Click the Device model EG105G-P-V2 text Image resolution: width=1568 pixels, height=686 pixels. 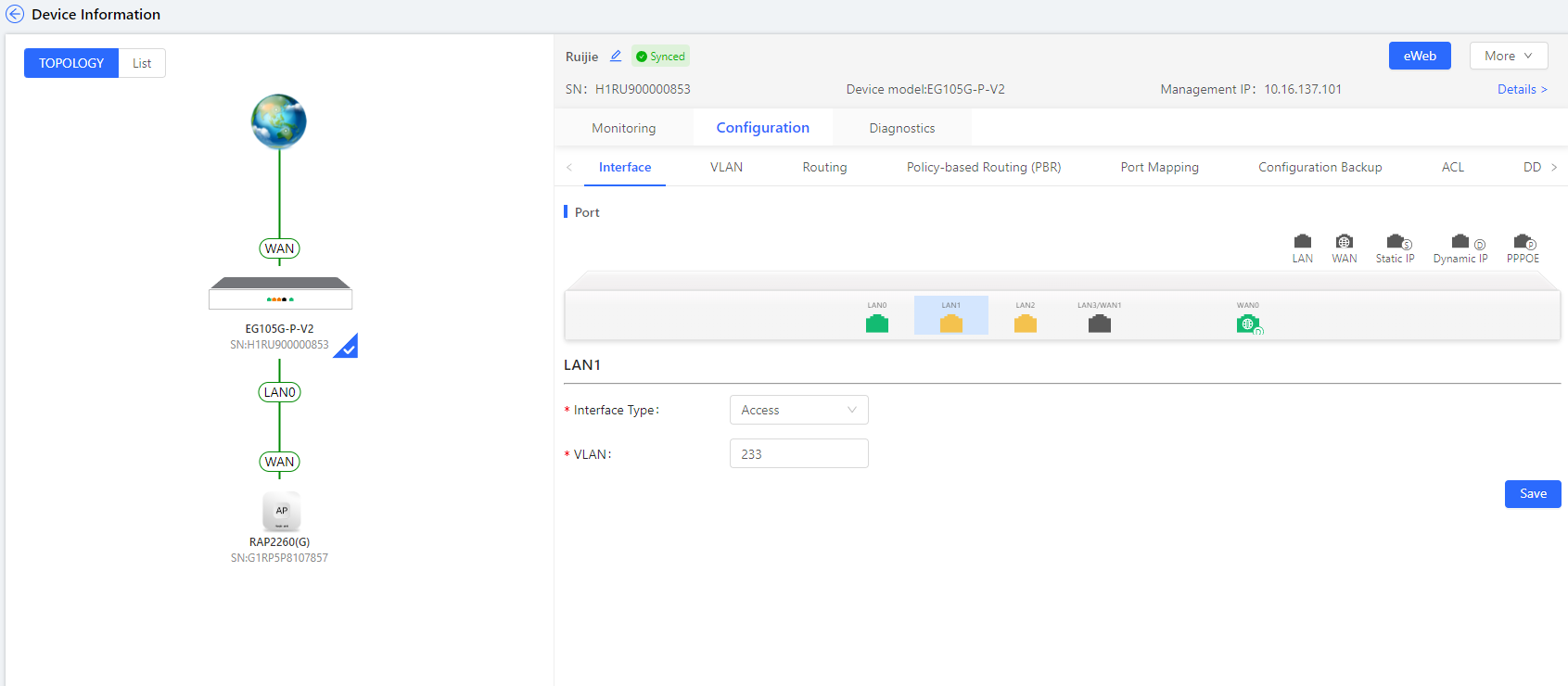click(x=925, y=89)
